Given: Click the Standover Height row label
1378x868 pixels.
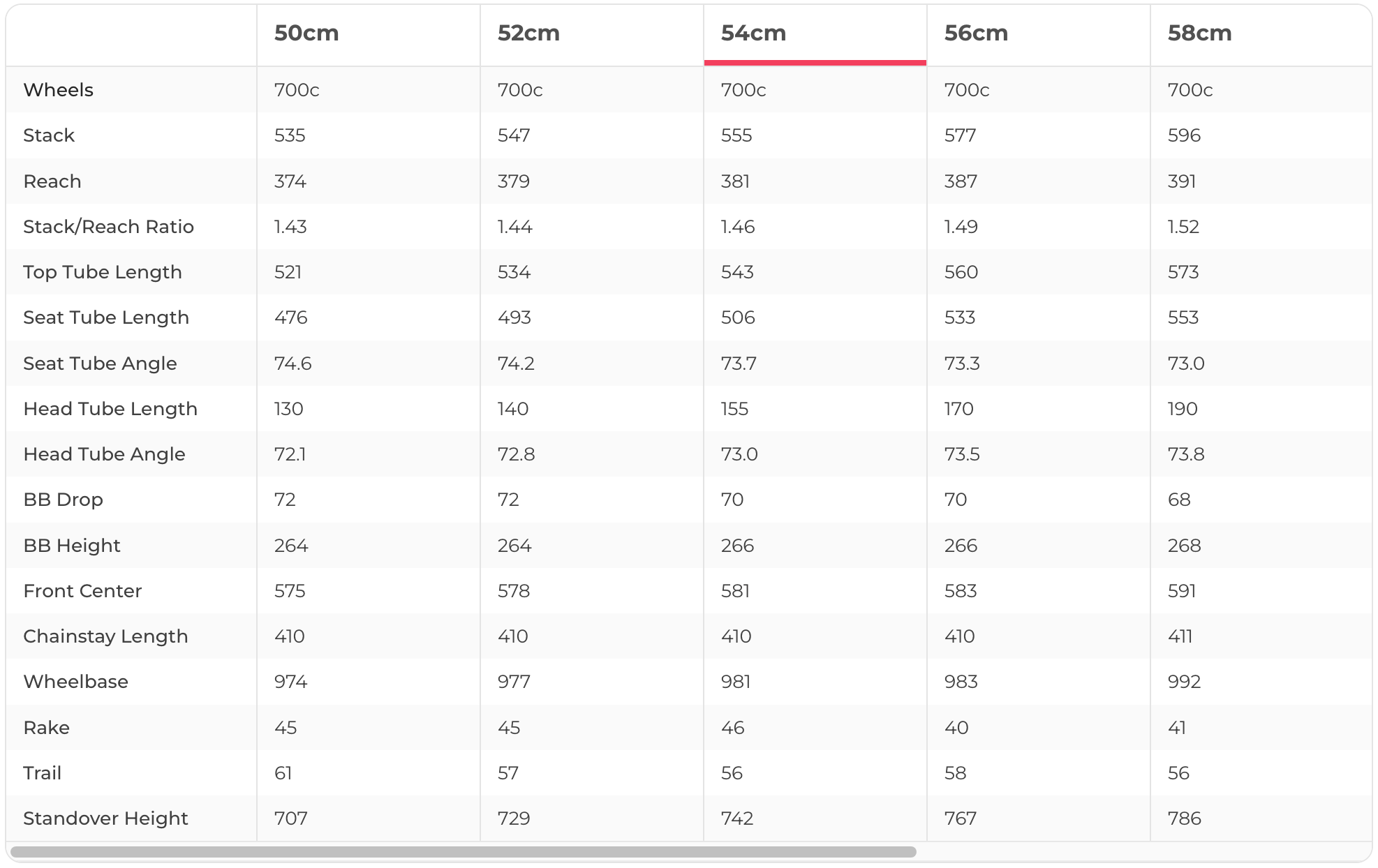Looking at the screenshot, I should pyautogui.click(x=105, y=818).
